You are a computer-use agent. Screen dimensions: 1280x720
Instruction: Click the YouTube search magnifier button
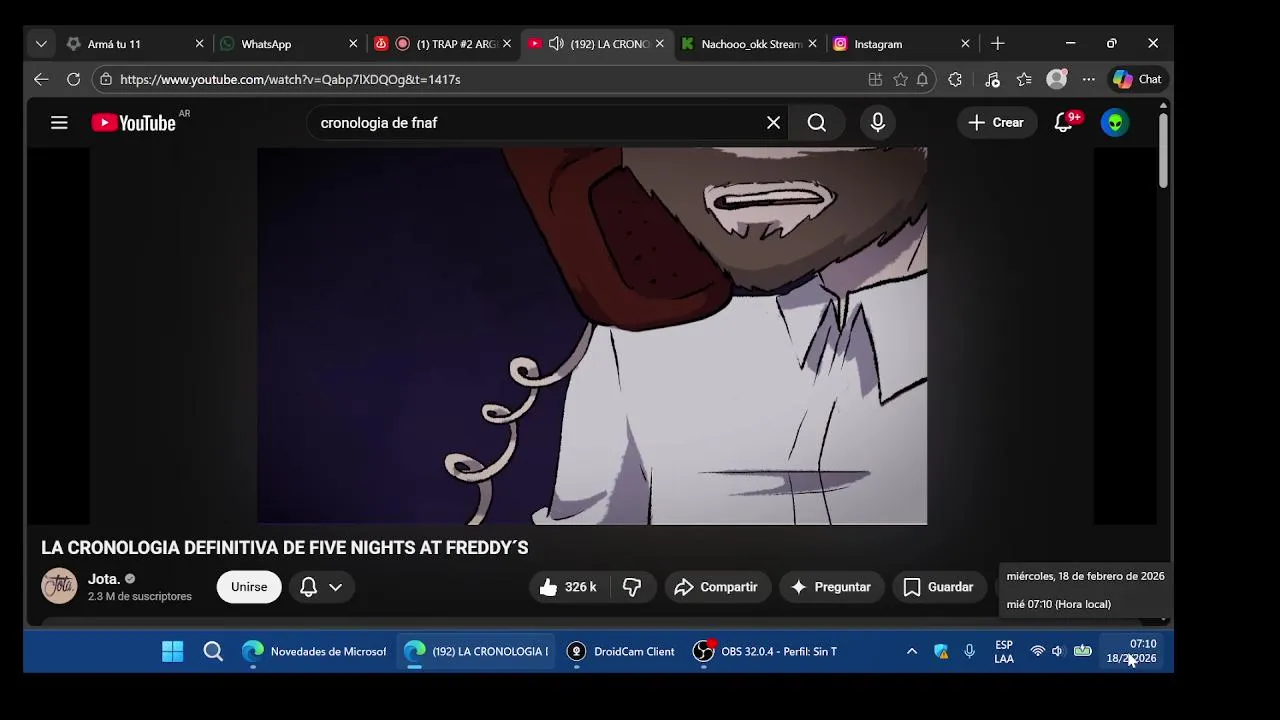click(x=817, y=123)
